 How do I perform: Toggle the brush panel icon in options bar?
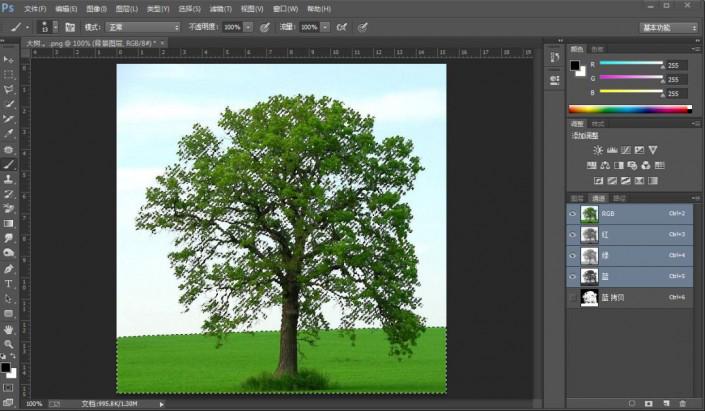click(71, 27)
